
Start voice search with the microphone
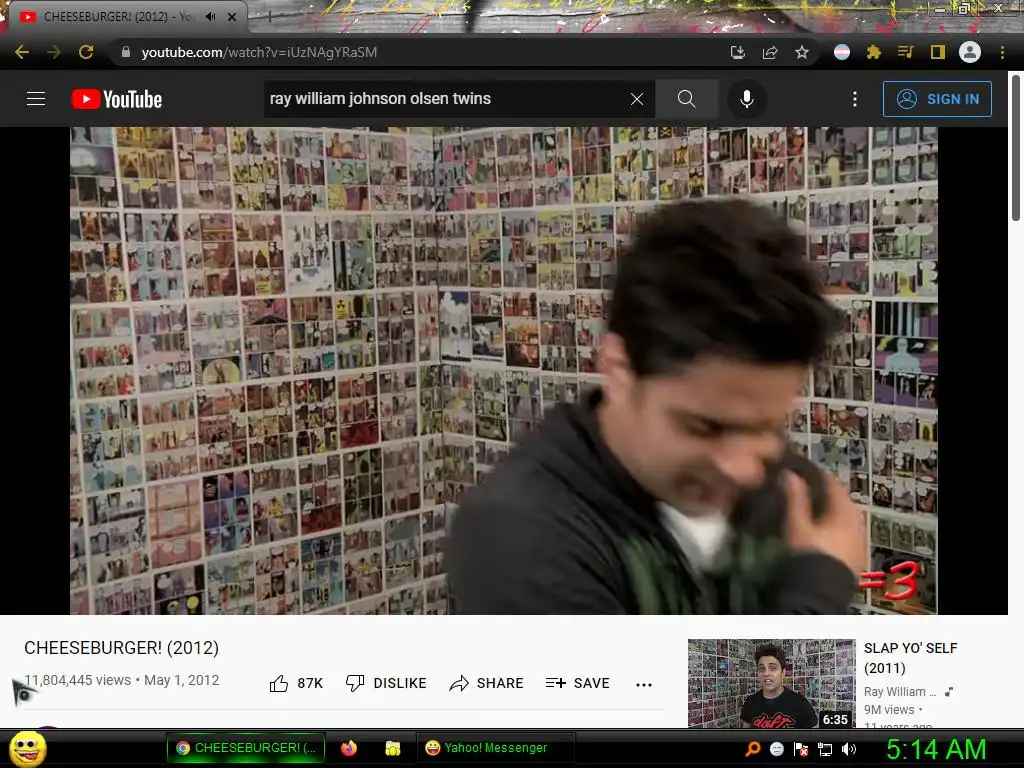click(x=746, y=99)
